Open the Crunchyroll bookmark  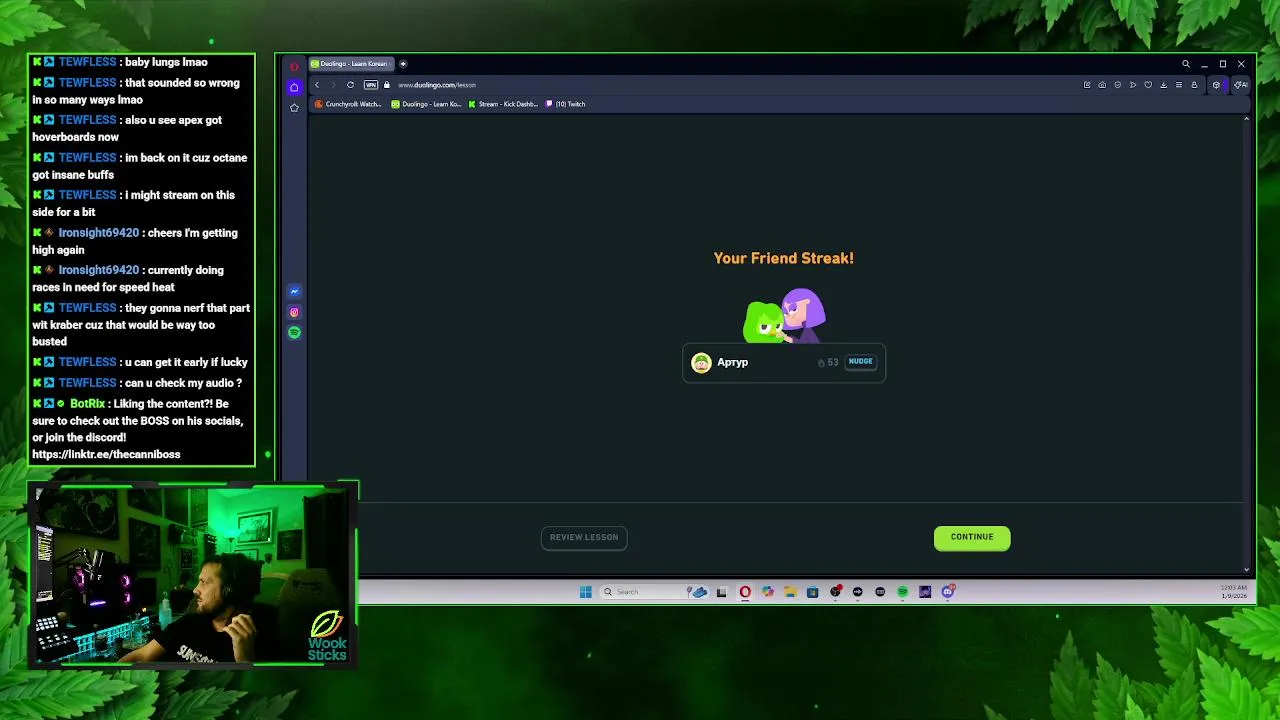coord(348,104)
